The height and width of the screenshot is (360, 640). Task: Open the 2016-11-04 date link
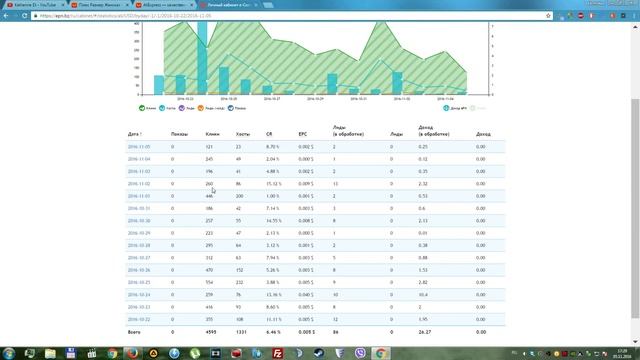pyautogui.click(x=139, y=159)
